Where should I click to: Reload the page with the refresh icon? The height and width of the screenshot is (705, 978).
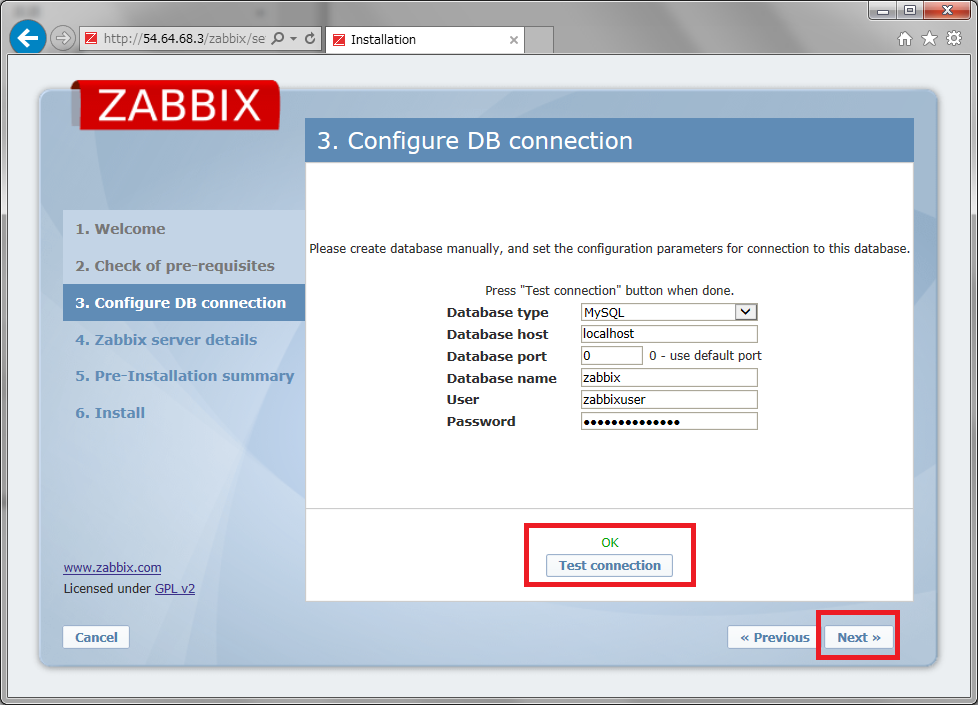coord(310,39)
